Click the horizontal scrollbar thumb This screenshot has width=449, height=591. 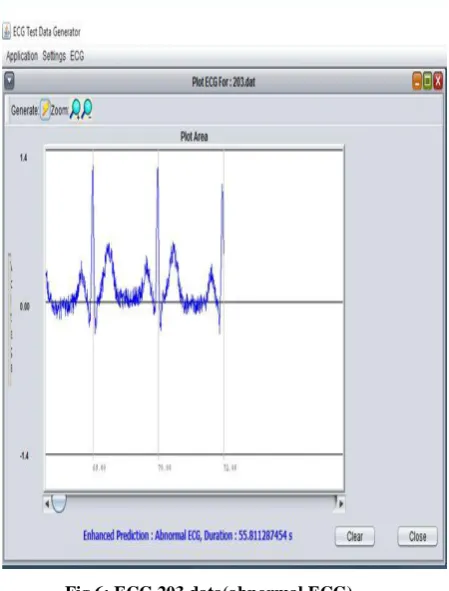click(x=59, y=504)
